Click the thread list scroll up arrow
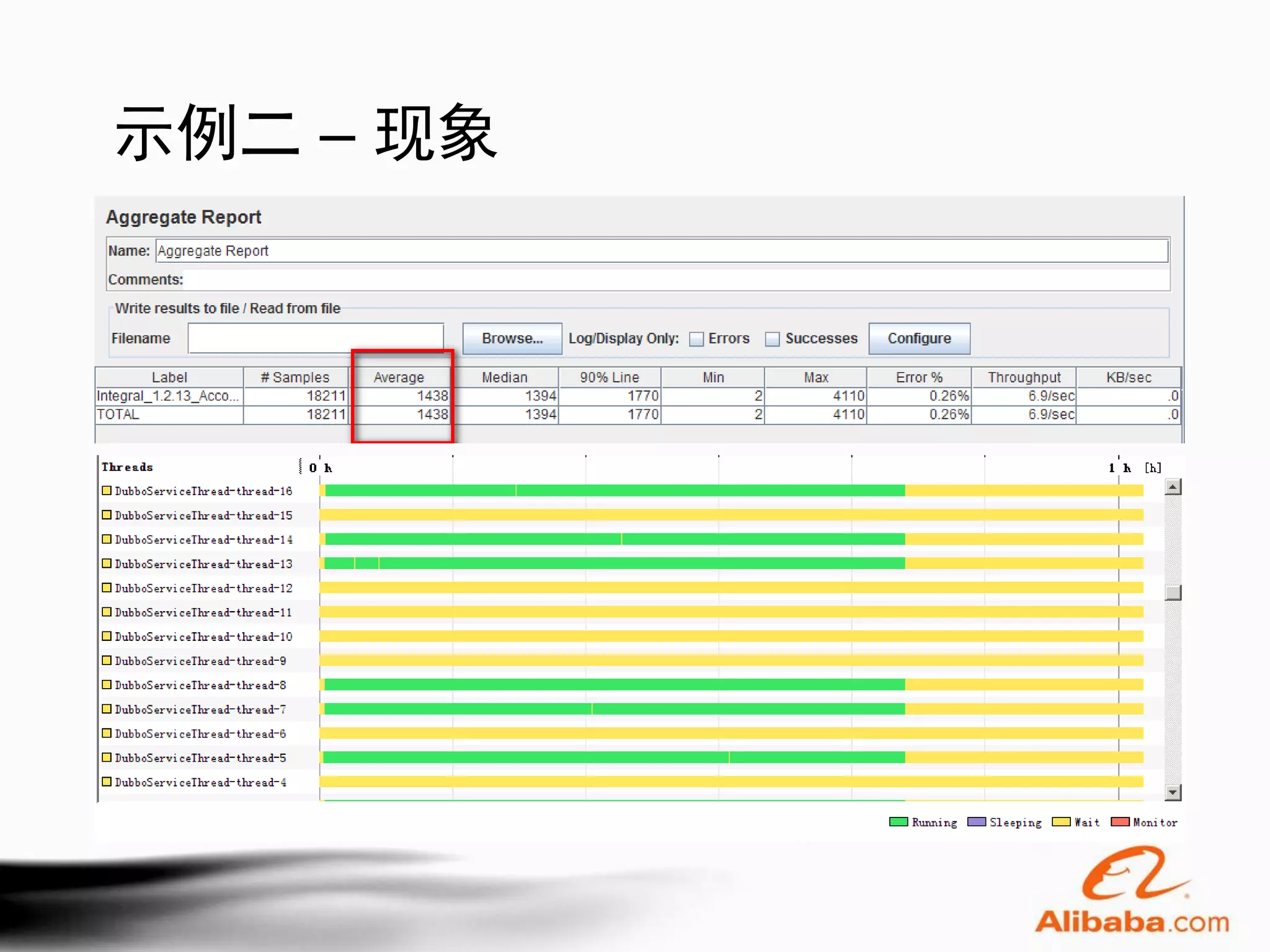 [x=1173, y=487]
